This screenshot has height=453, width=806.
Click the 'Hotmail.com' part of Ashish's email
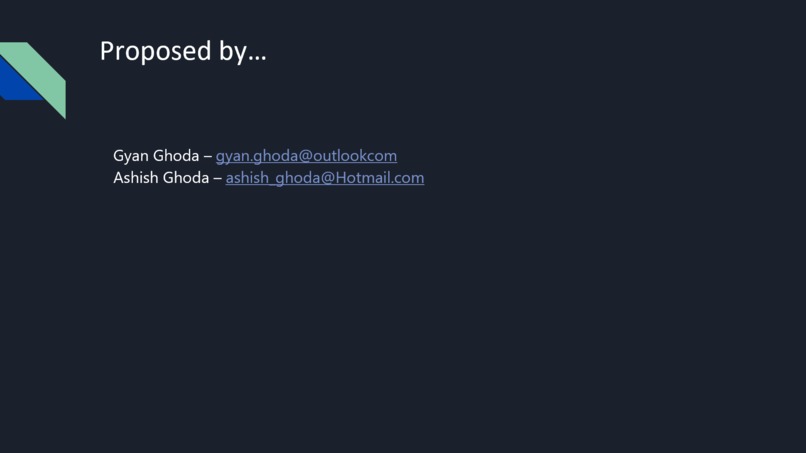click(x=380, y=178)
